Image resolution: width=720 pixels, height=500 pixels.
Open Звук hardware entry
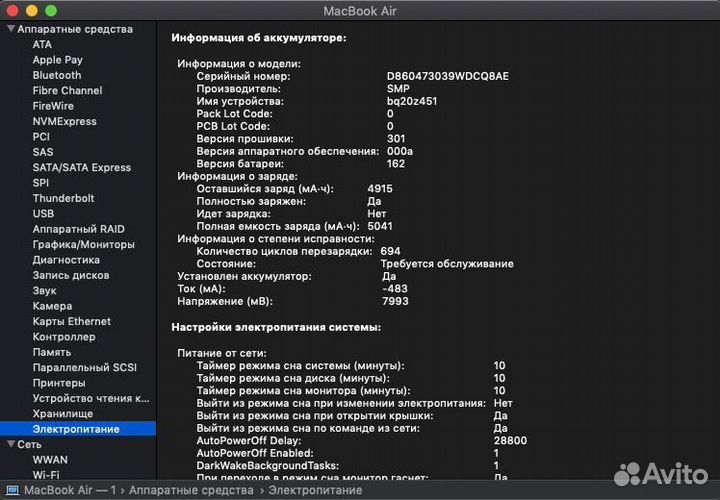pyautogui.click(x=45, y=291)
